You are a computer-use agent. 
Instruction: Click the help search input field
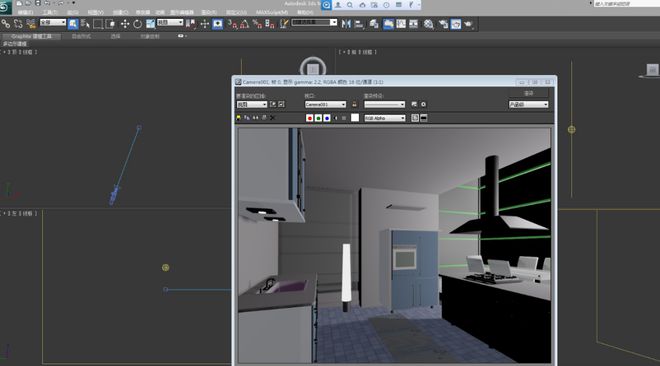point(626,4)
